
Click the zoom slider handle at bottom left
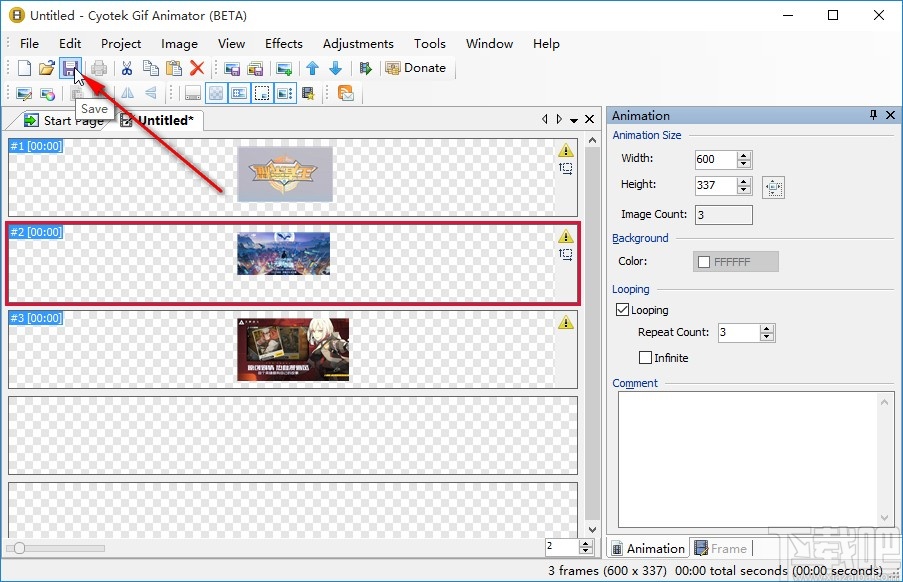[x=19, y=548]
